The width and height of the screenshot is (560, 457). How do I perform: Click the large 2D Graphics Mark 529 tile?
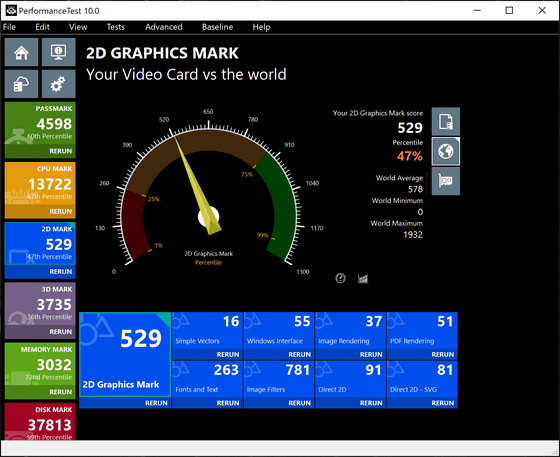tap(125, 354)
